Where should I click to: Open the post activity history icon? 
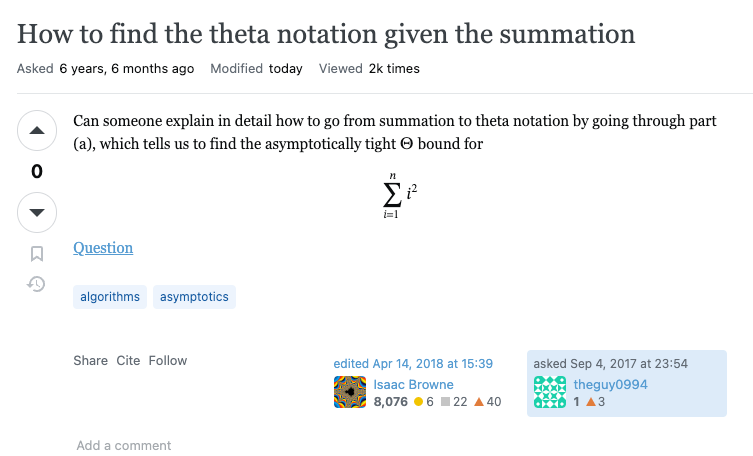[36, 284]
